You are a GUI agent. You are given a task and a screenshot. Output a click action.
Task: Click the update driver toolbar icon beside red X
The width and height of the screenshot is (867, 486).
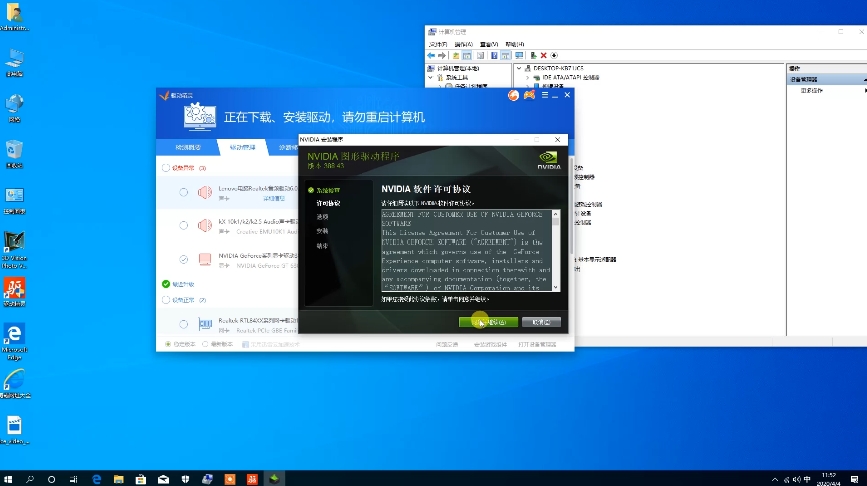click(534, 55)
